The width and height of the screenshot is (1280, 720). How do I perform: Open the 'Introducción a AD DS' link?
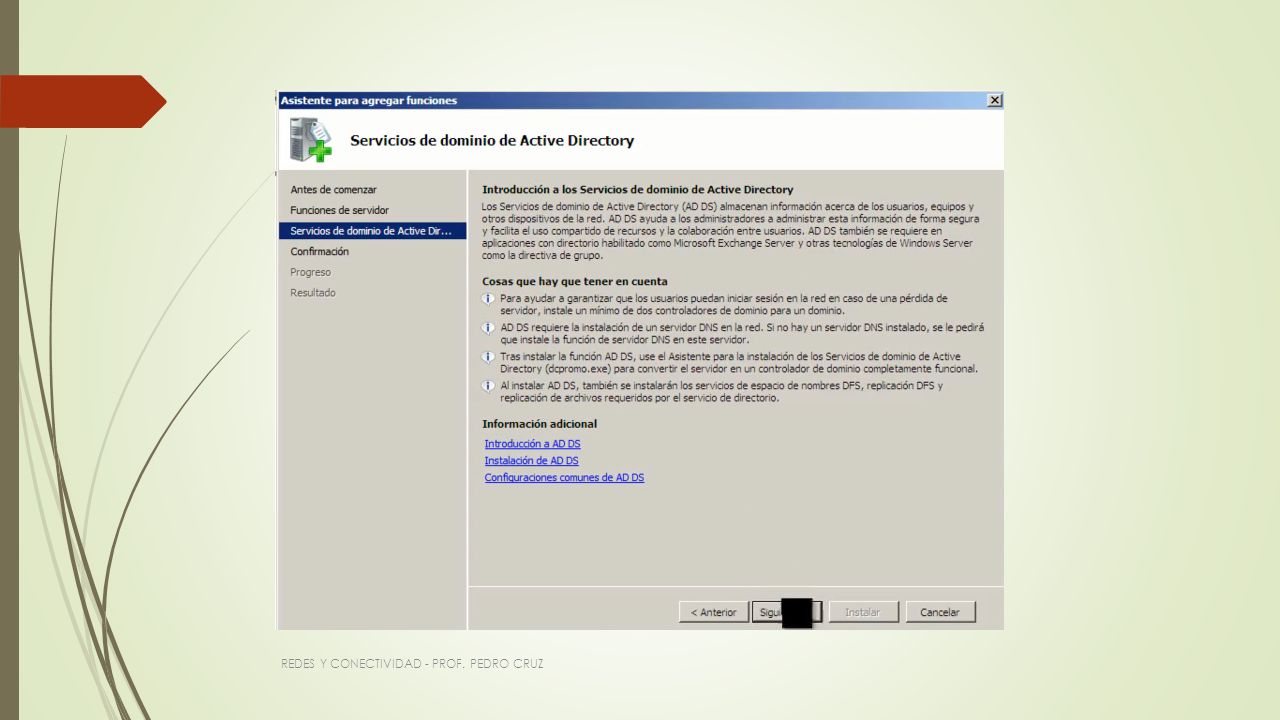pos(532,444)
